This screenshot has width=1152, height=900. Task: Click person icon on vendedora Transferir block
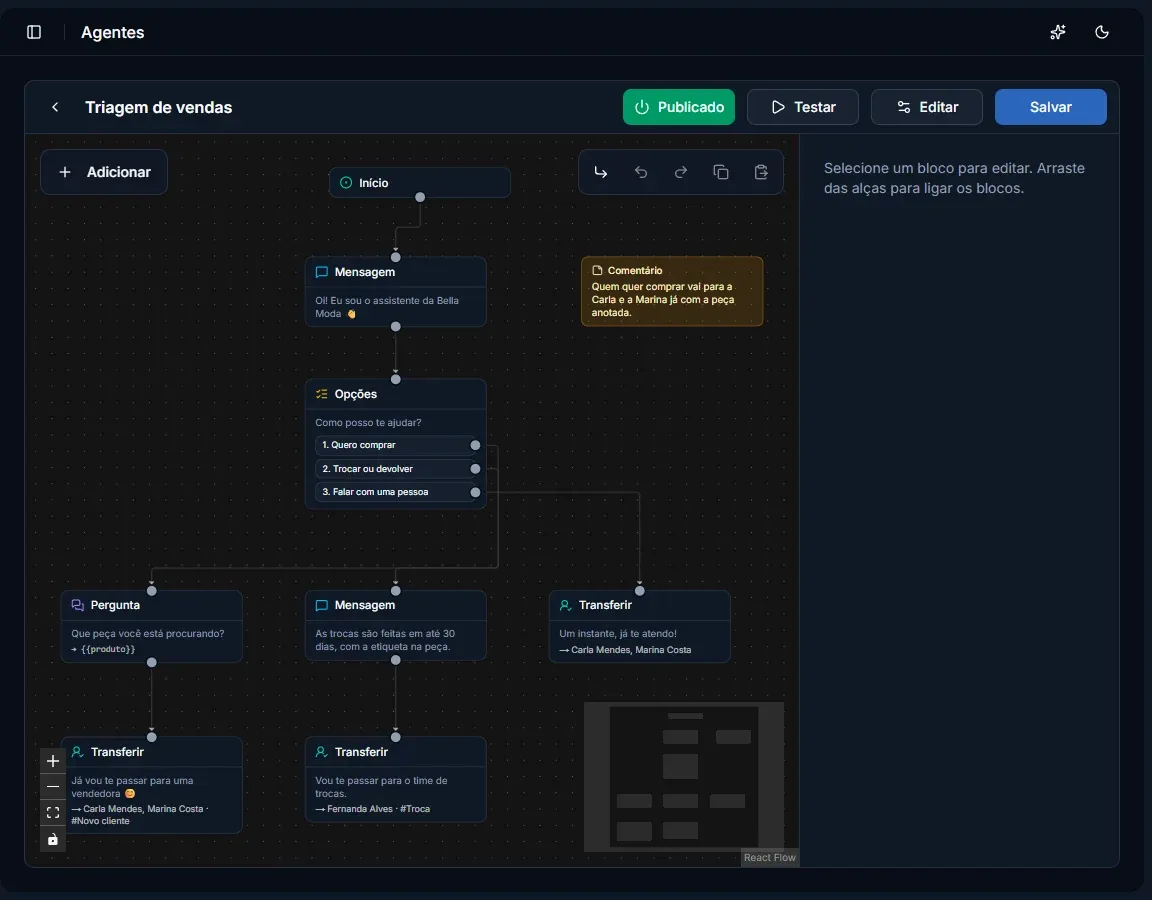[77, 752]
